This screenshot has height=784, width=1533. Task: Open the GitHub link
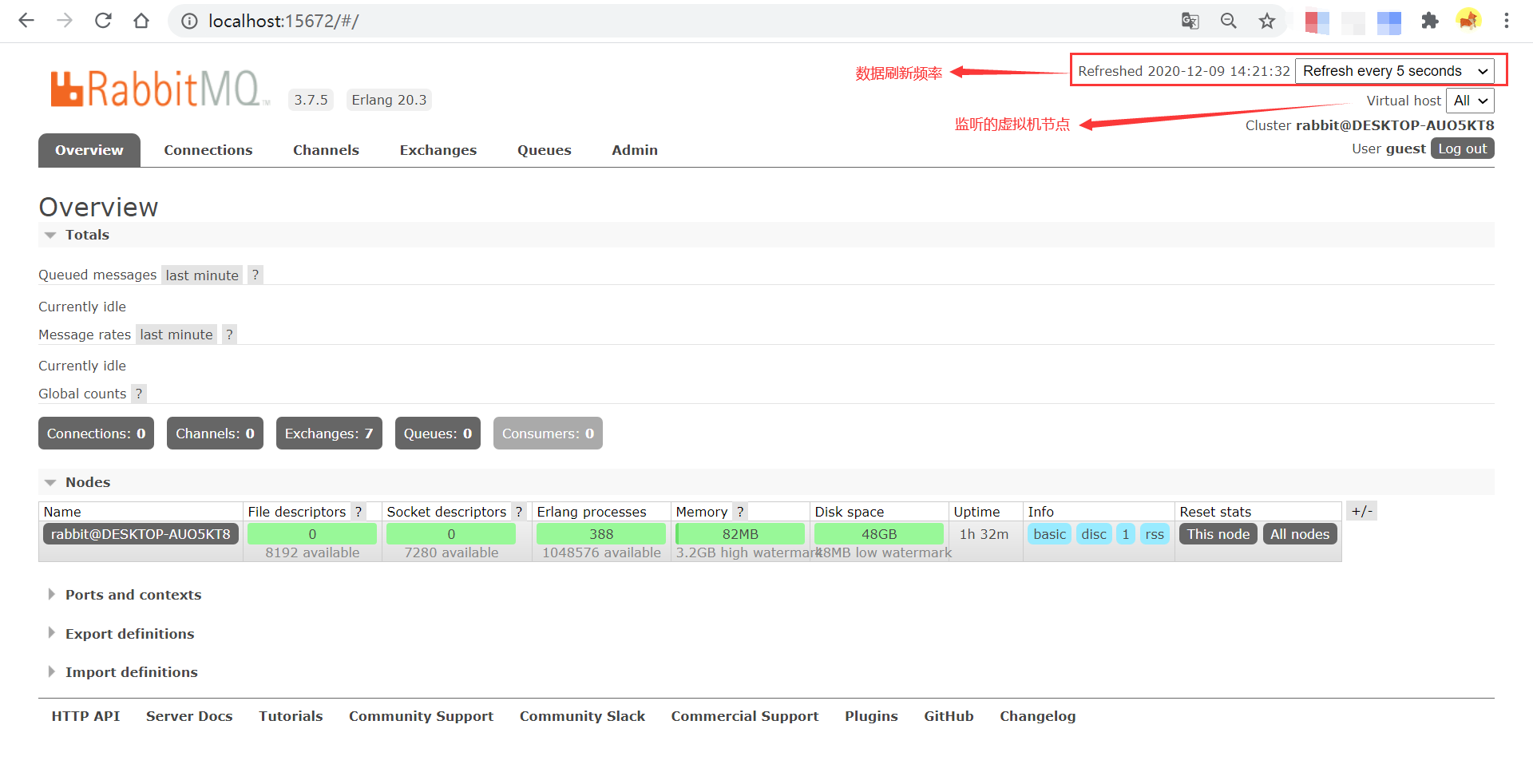click(949, 716)
